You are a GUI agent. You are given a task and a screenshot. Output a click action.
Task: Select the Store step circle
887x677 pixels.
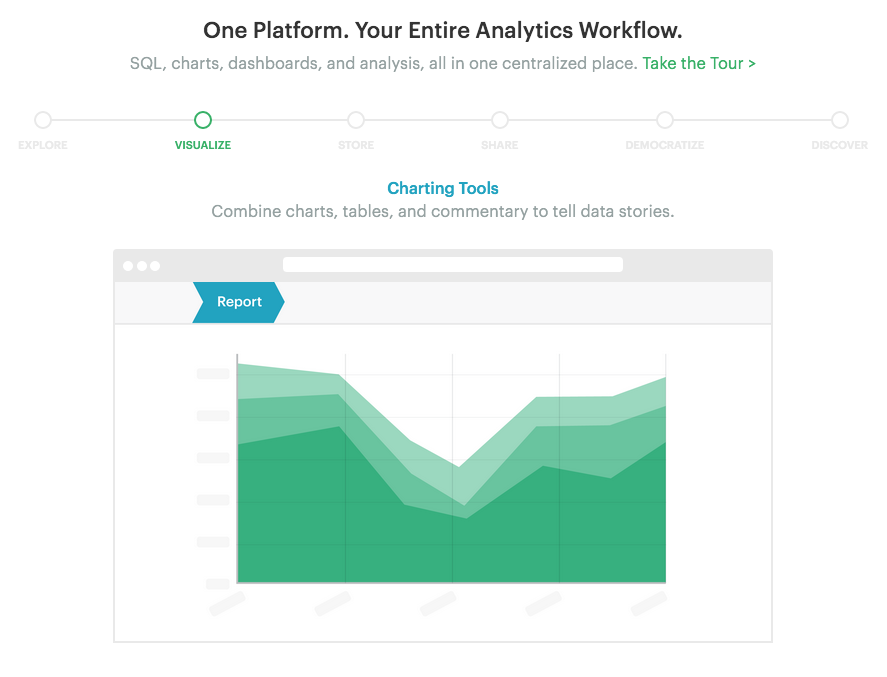click(356, 120)
